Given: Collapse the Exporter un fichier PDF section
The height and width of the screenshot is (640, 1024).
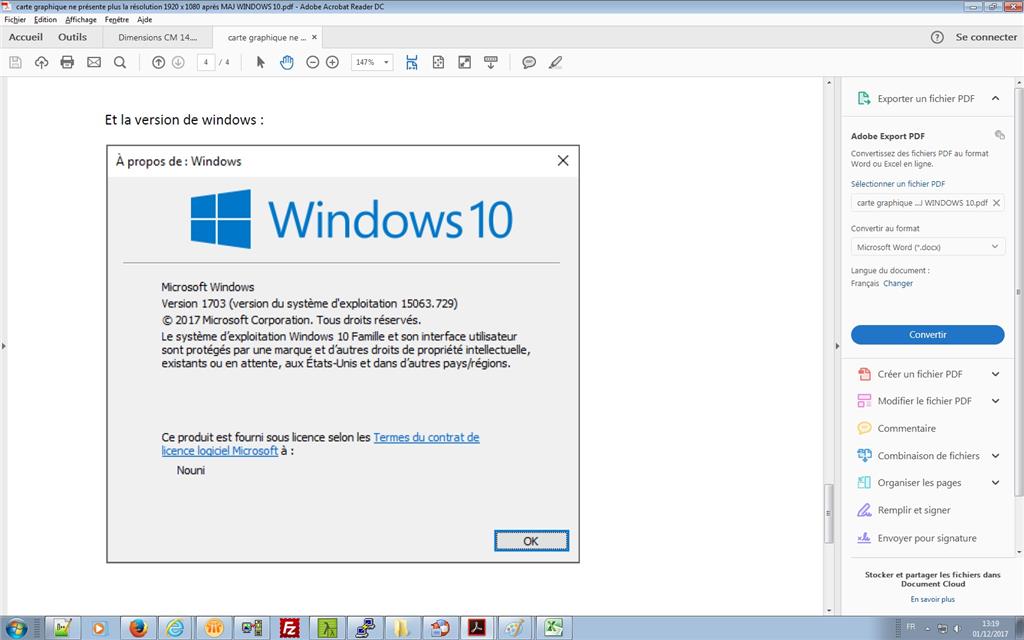Looking at the screenshot, I should tap(995, 99).
